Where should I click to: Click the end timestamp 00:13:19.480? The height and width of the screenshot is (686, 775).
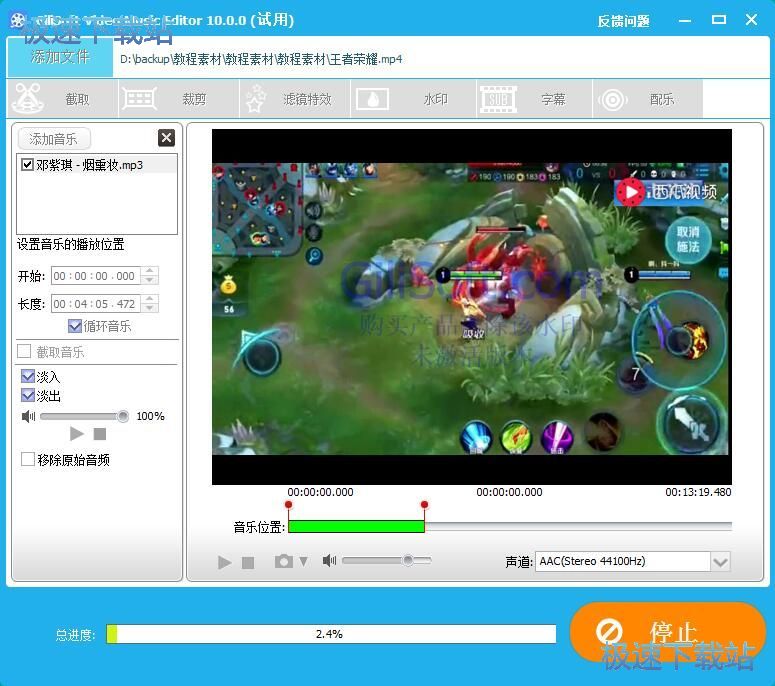click(698, 492)
